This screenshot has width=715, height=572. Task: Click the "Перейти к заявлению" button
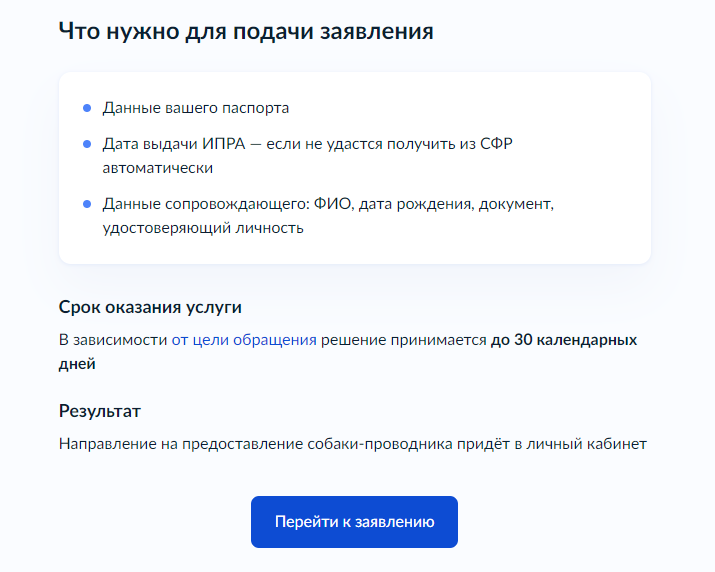[x=354, y=522]
